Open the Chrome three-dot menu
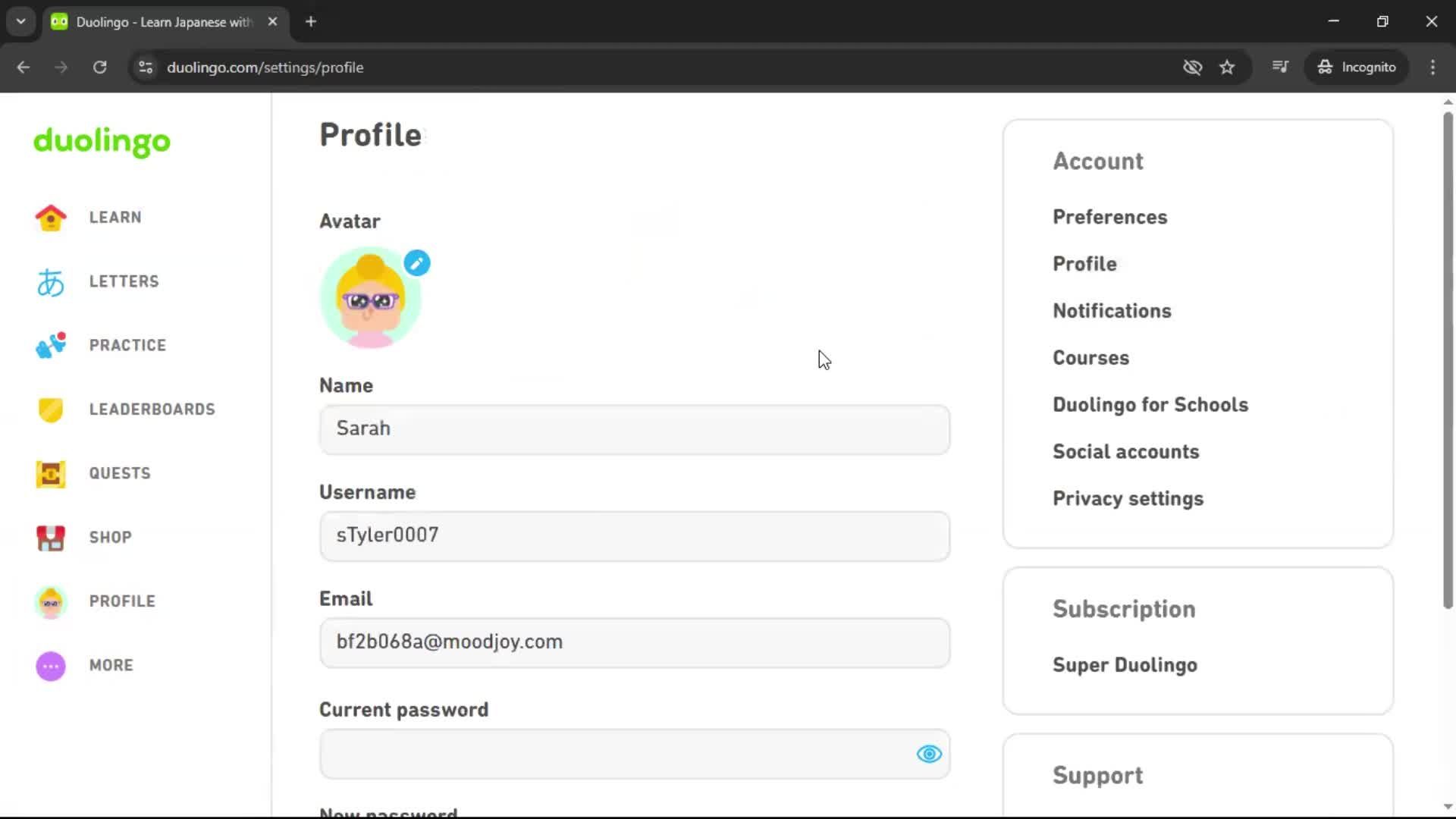Image resolution: width=1456 pixels, height=819 pixels. point(1432,67)
